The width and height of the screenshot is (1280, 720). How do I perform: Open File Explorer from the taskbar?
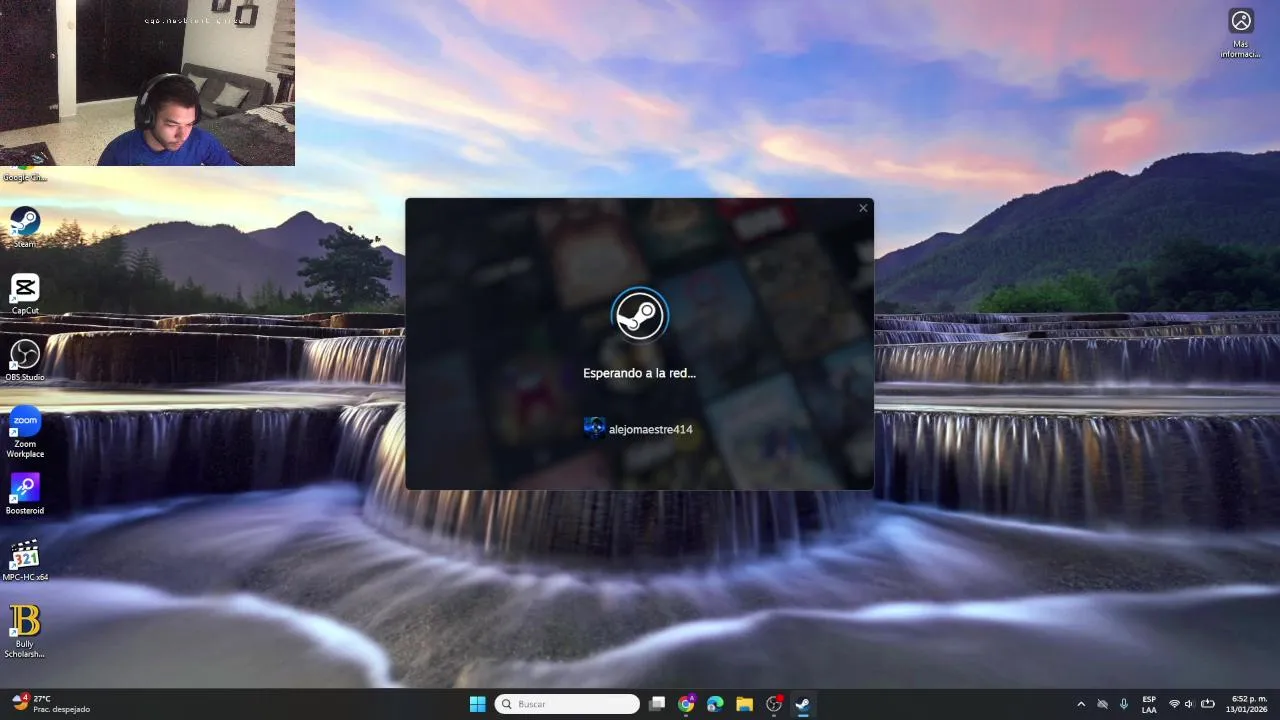click(x=744, y=704)
